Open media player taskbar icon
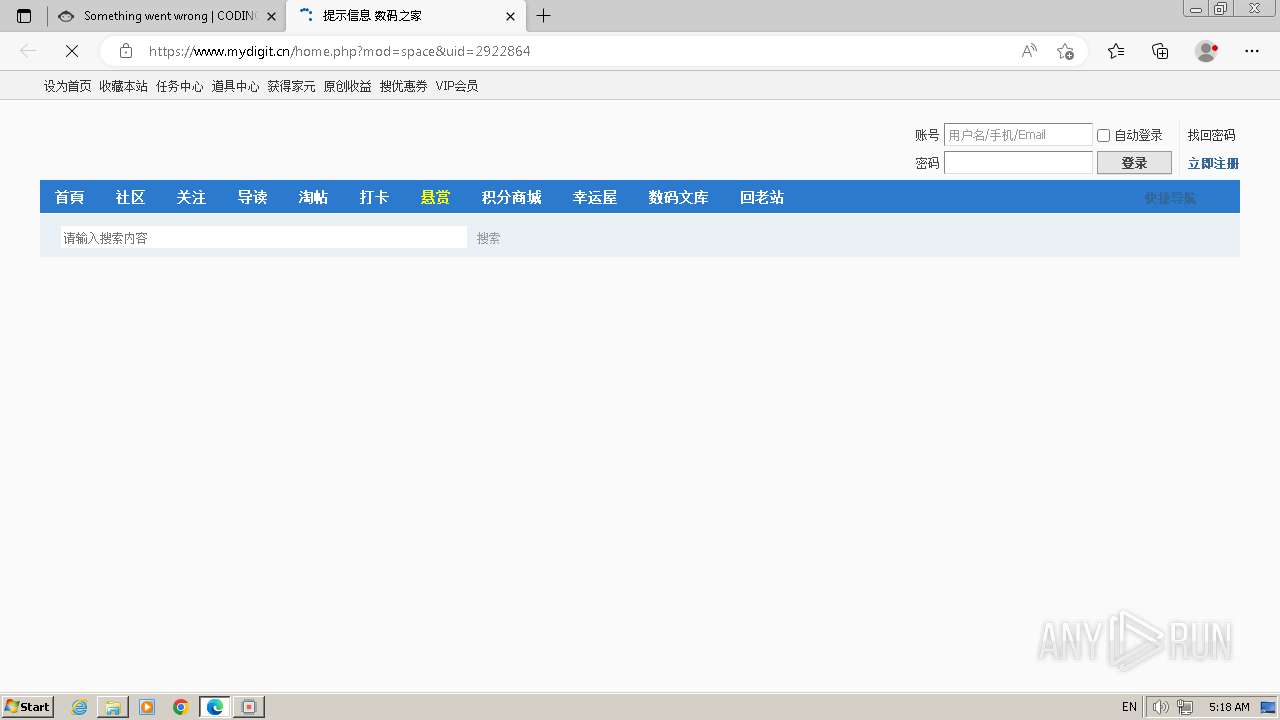The width and height of the screenshot is (1280, 720). tap(147, 707)
